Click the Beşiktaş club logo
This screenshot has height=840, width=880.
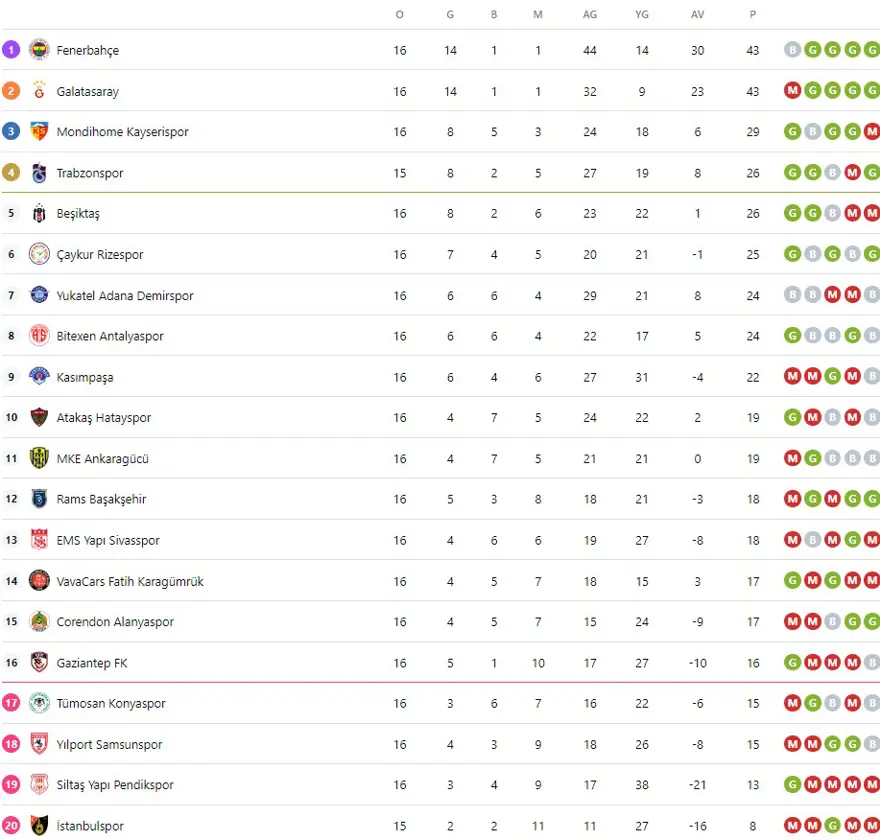(x=39, y=214)
